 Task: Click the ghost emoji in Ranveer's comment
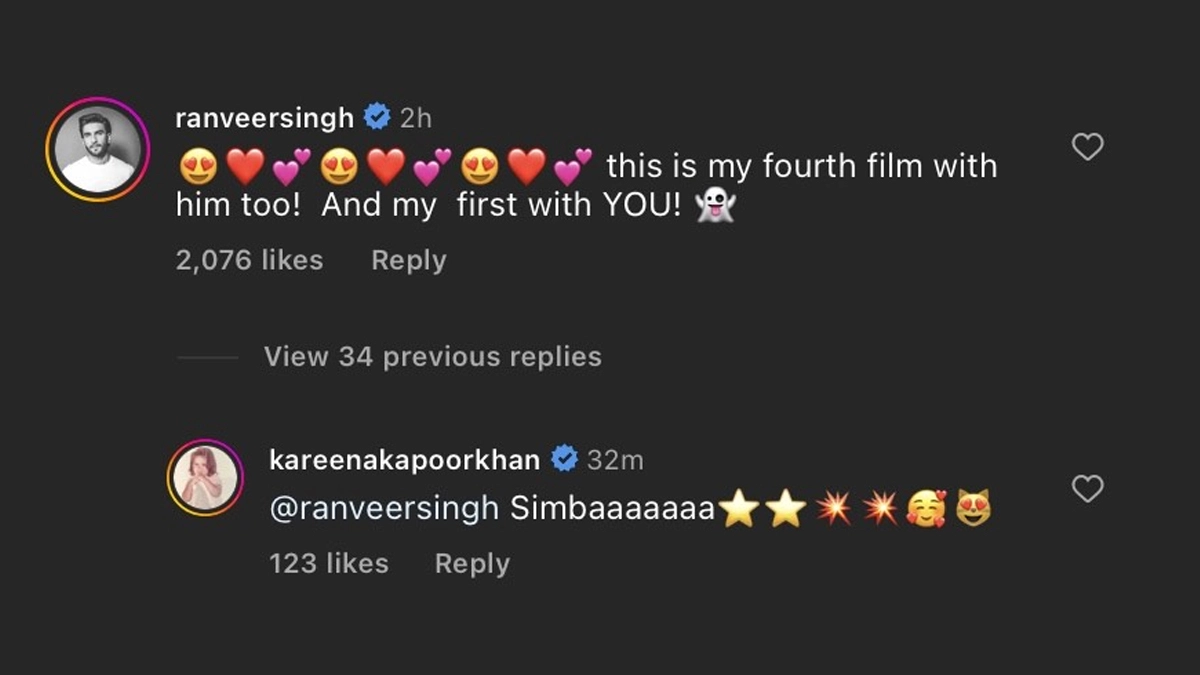714,206
